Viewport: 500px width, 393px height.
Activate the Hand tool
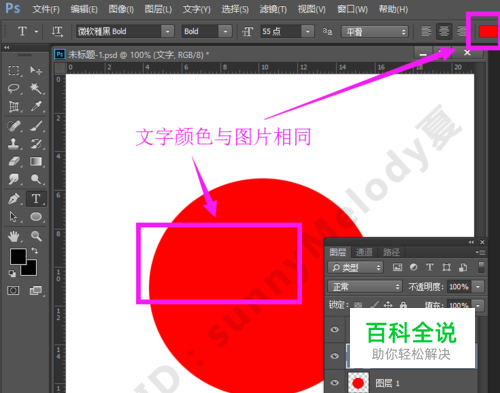pyautogui.click(x=14, y=236)
